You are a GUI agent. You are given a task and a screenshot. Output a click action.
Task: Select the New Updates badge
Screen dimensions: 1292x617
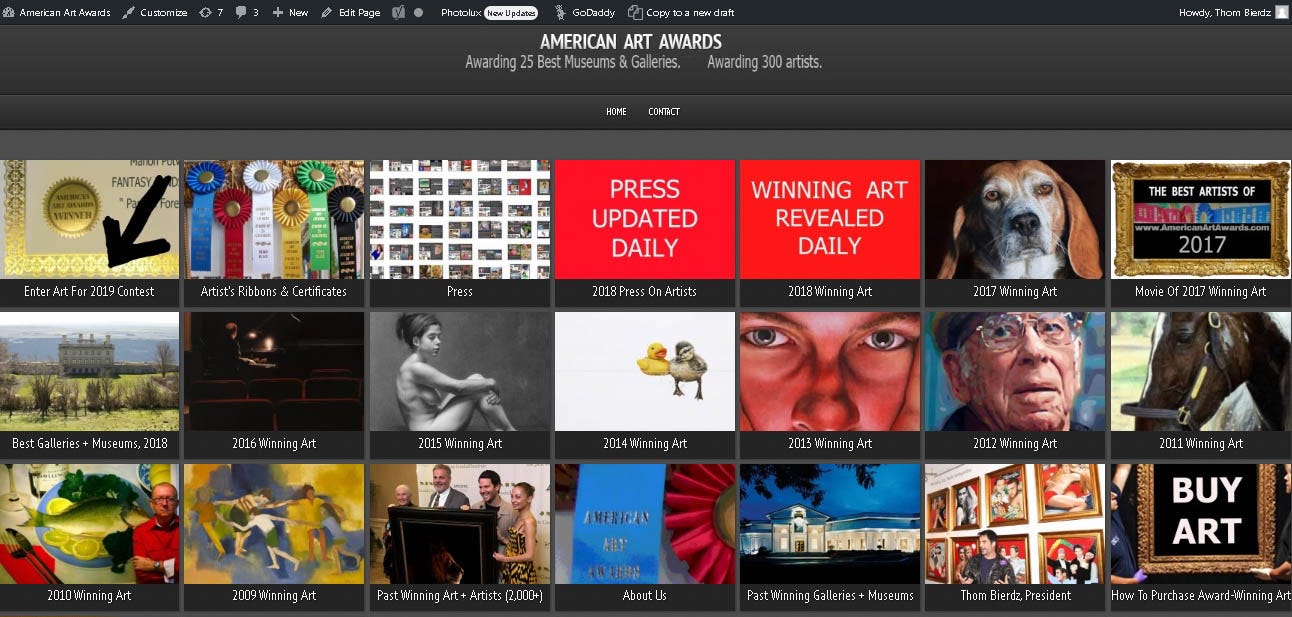[x=511, y=13]
